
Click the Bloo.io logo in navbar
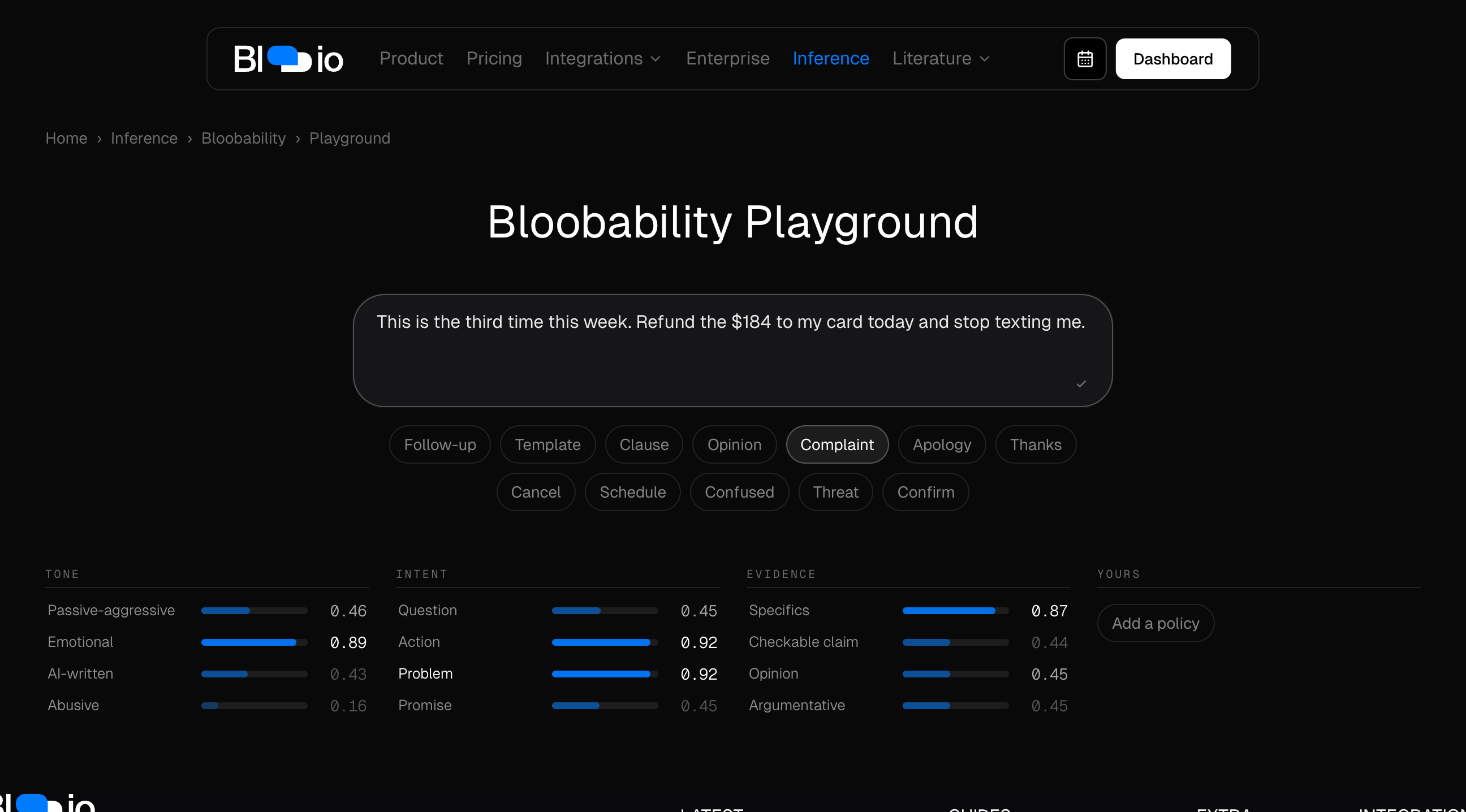tap(288, 59)
